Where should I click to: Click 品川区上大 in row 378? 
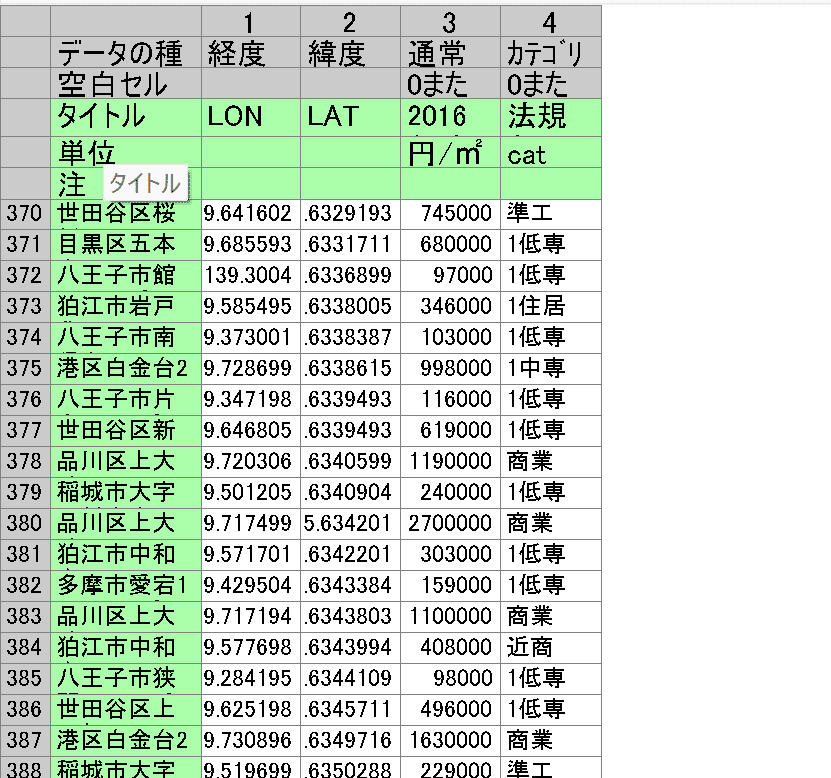coord(126,462)
